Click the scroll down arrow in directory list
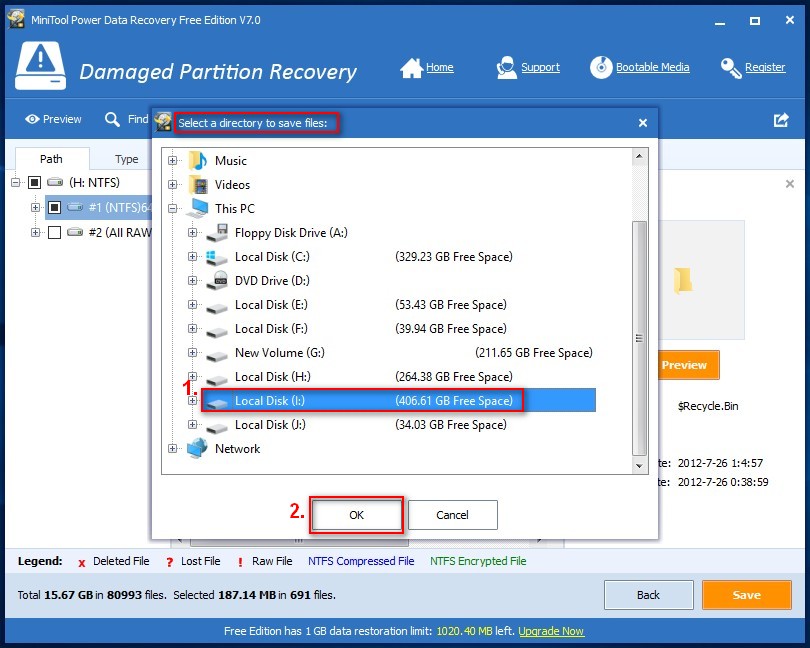Image resolution: width=810 pixels, height=648 pixels. (639, 466)
